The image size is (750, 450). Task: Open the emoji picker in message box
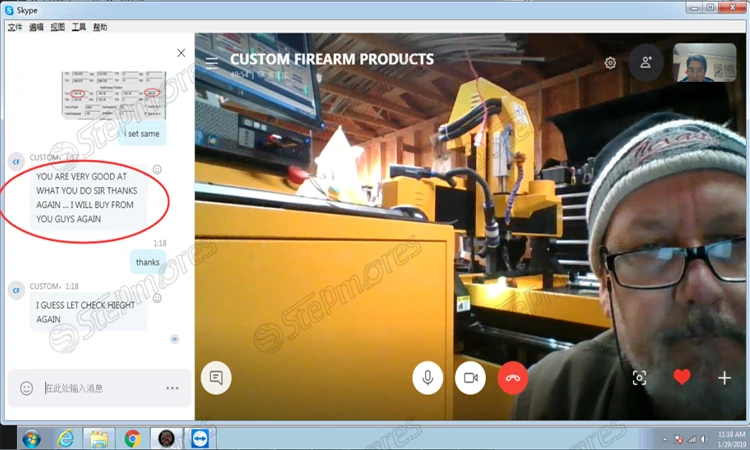[x=27, y=388]
